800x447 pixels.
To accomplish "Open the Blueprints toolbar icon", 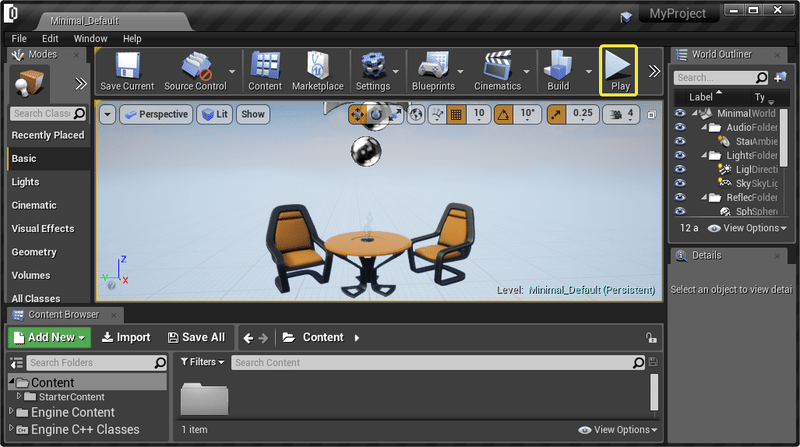I will 433,71.
